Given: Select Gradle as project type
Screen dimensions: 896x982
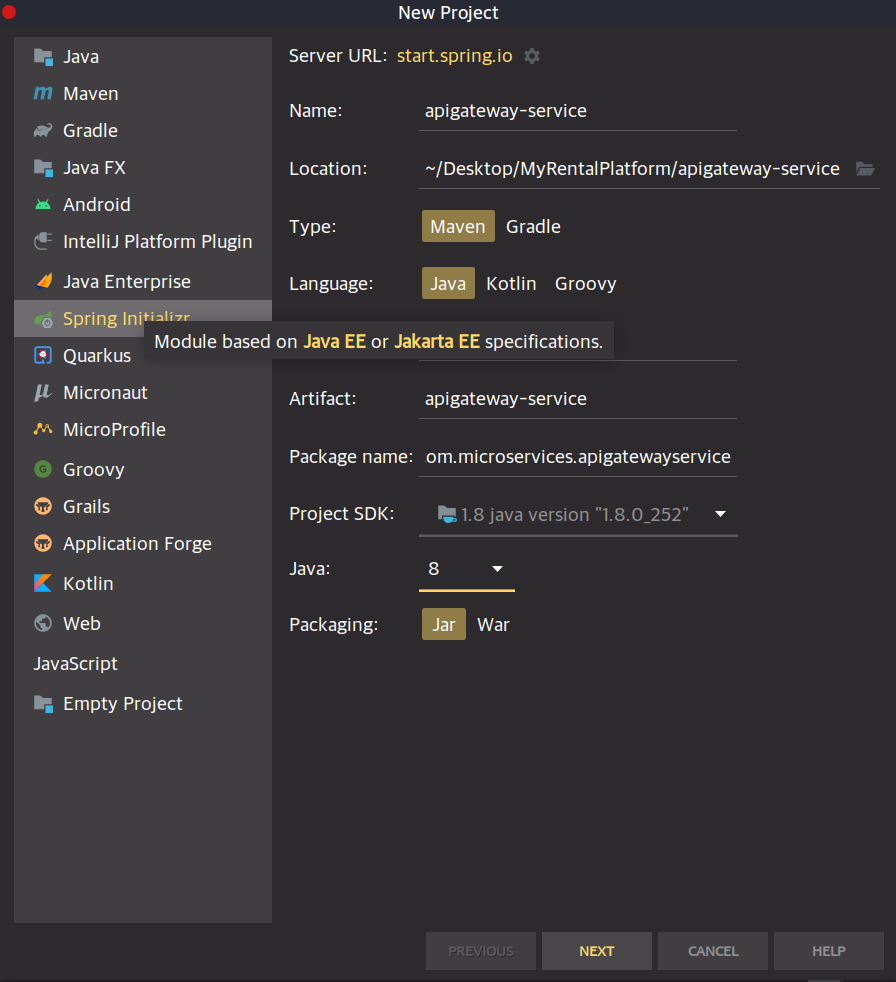Looking at the screenshot, I should (x=533, y=226).
